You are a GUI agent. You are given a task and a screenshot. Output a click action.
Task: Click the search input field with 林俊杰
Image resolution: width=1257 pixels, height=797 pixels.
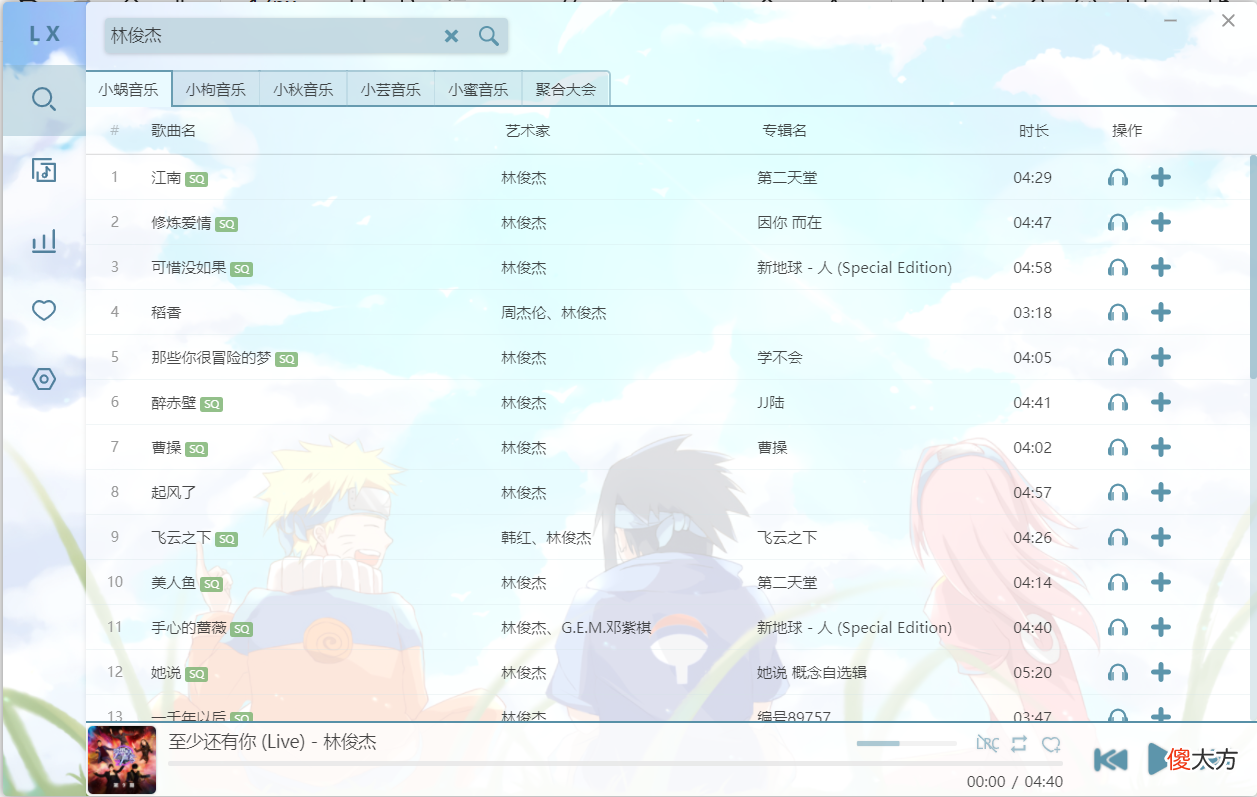pos(272,36)
